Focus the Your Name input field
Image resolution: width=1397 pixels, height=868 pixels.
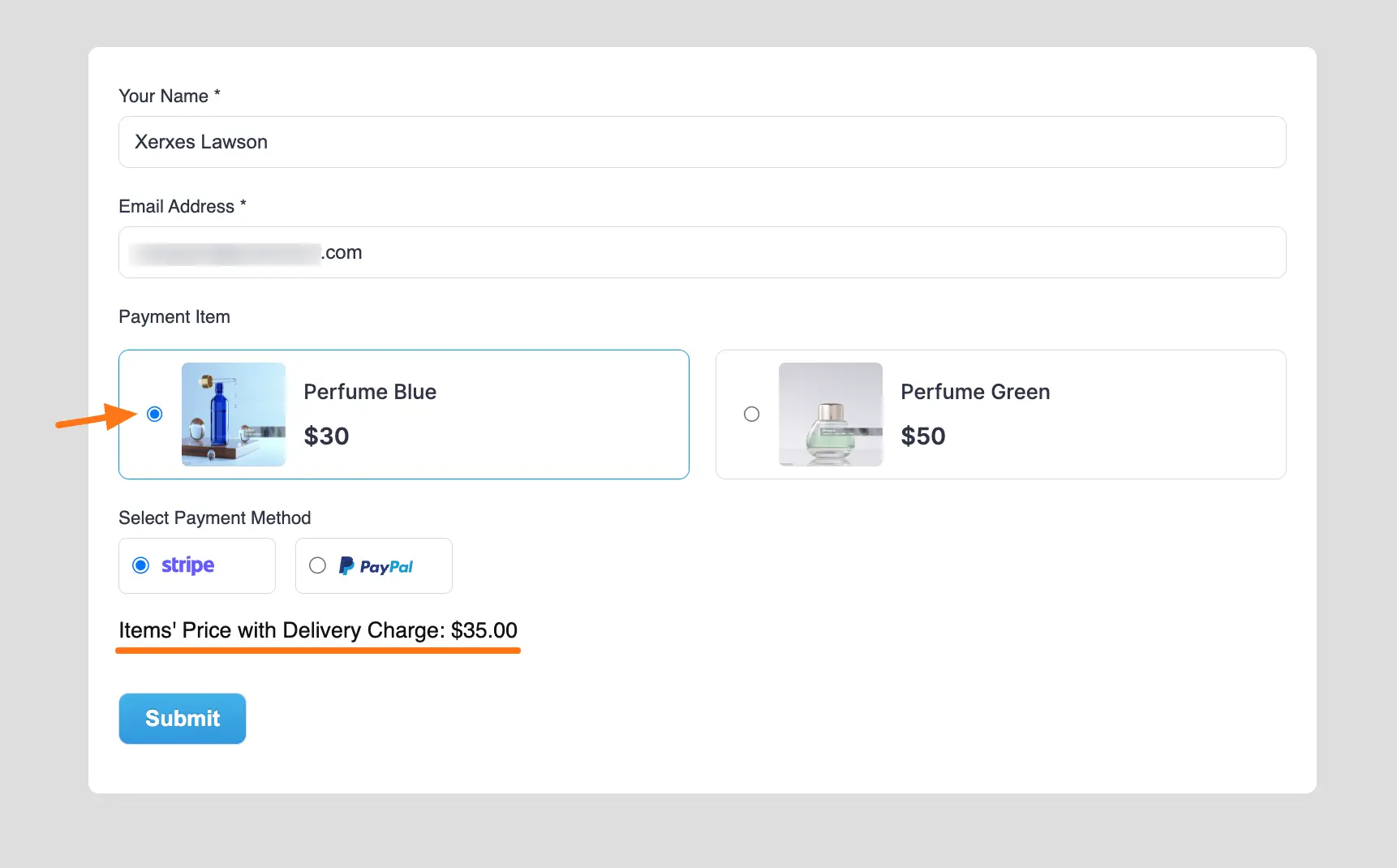pos(702,142)
